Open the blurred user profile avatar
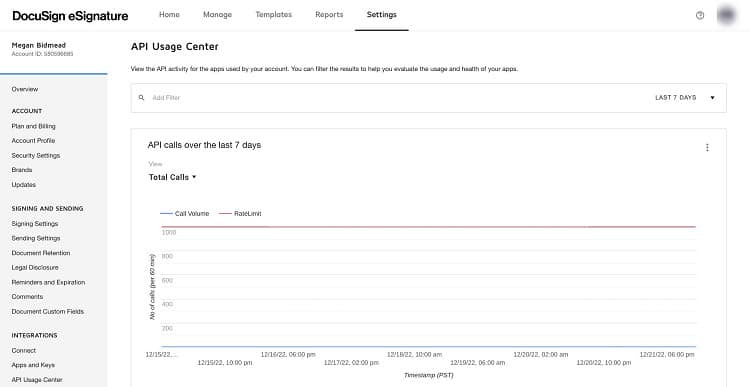The height and width of the screenshot is (387, 750). pos(726,15)
